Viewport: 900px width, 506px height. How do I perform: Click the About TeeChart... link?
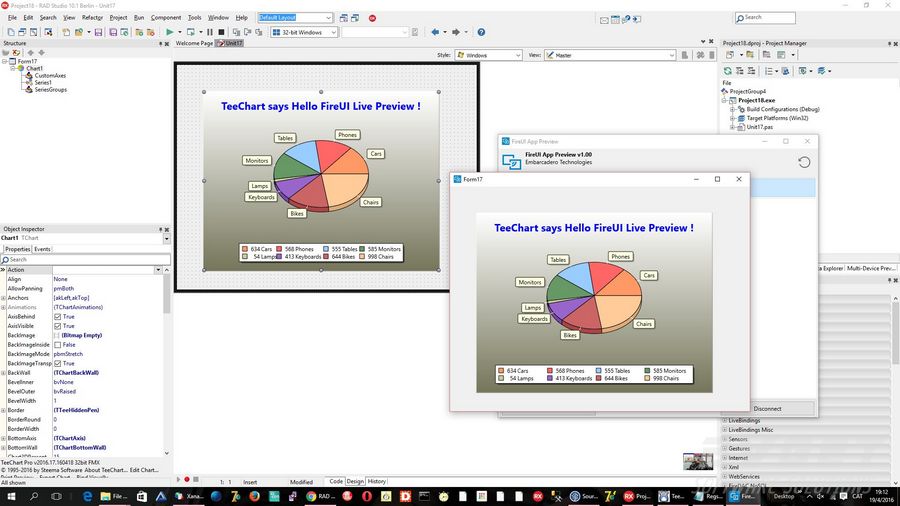point(108,470)
